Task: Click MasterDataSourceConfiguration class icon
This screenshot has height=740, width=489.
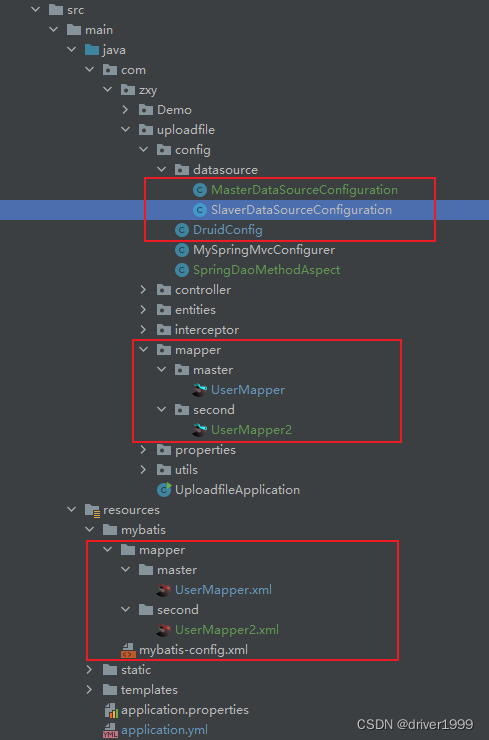Action: [200, 190]
